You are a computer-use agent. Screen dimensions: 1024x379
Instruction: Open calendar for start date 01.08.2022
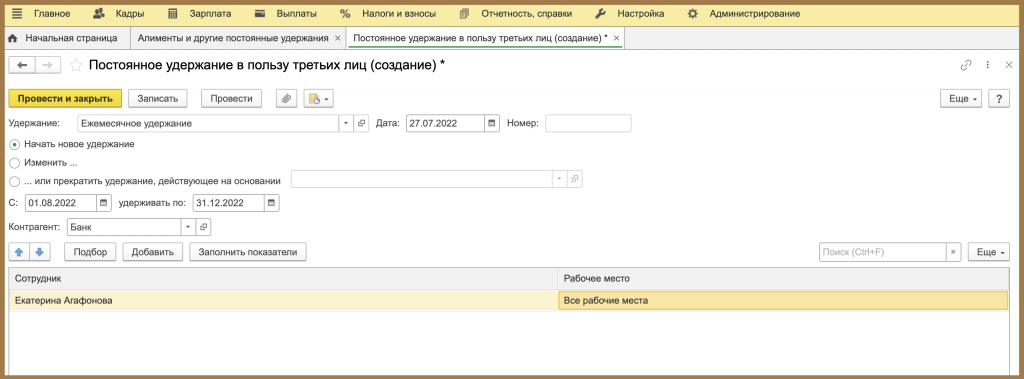click(104, 203)
